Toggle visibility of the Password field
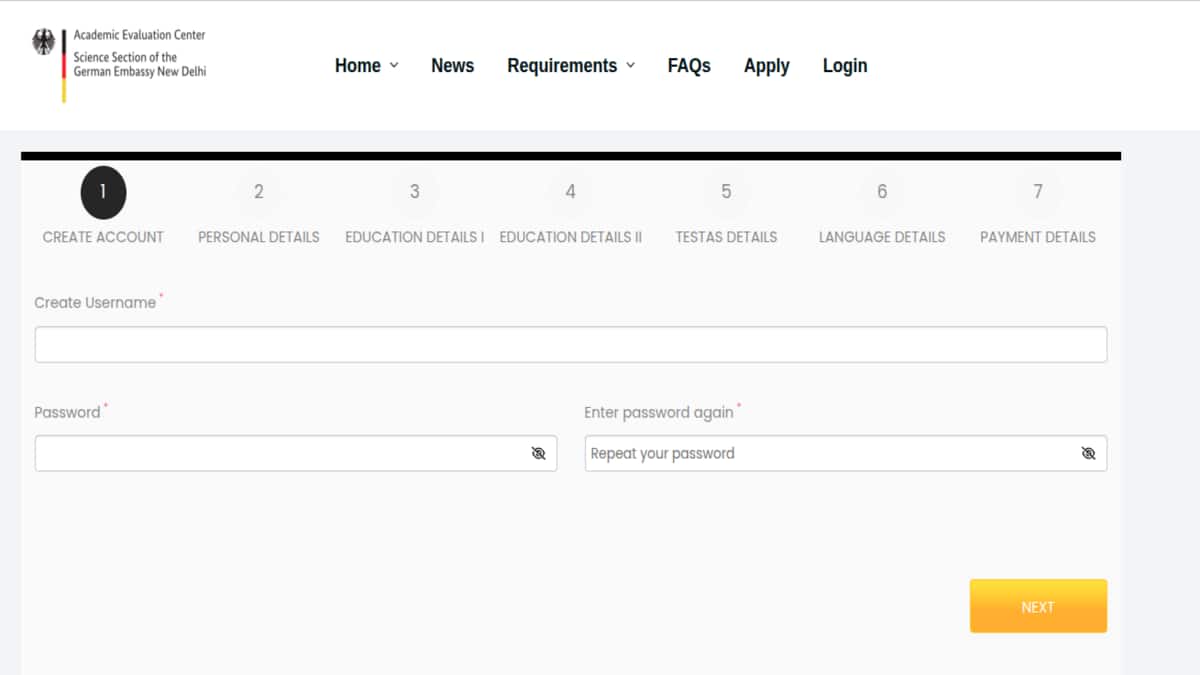1200x675 pixels. click(x=538, y=453)
